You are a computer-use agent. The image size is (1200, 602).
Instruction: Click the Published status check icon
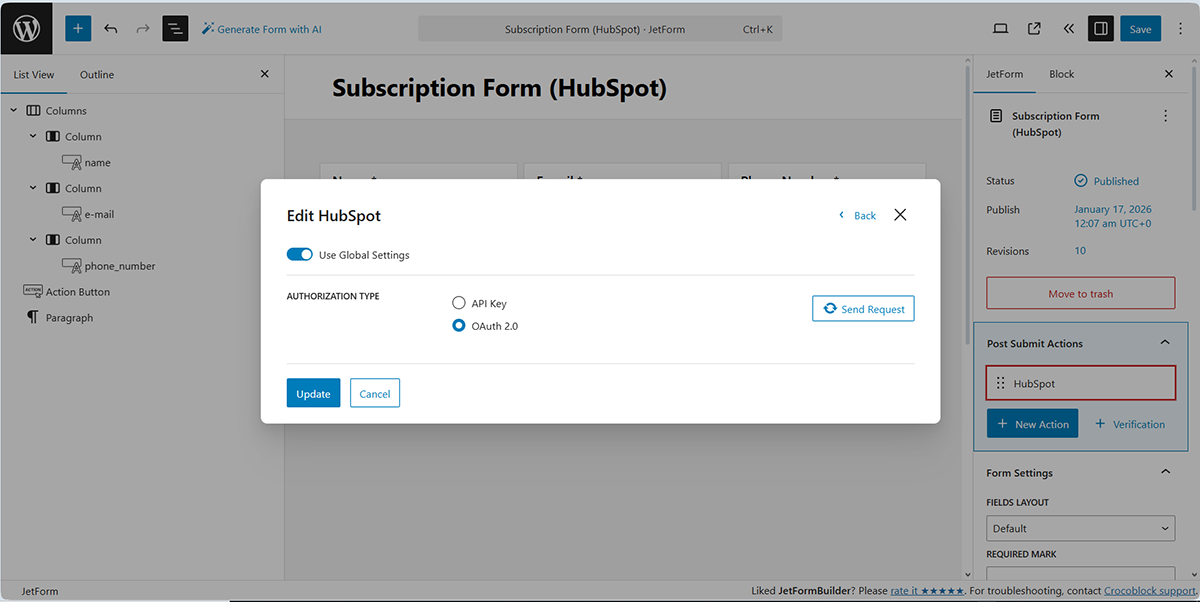coord(1080,181)
